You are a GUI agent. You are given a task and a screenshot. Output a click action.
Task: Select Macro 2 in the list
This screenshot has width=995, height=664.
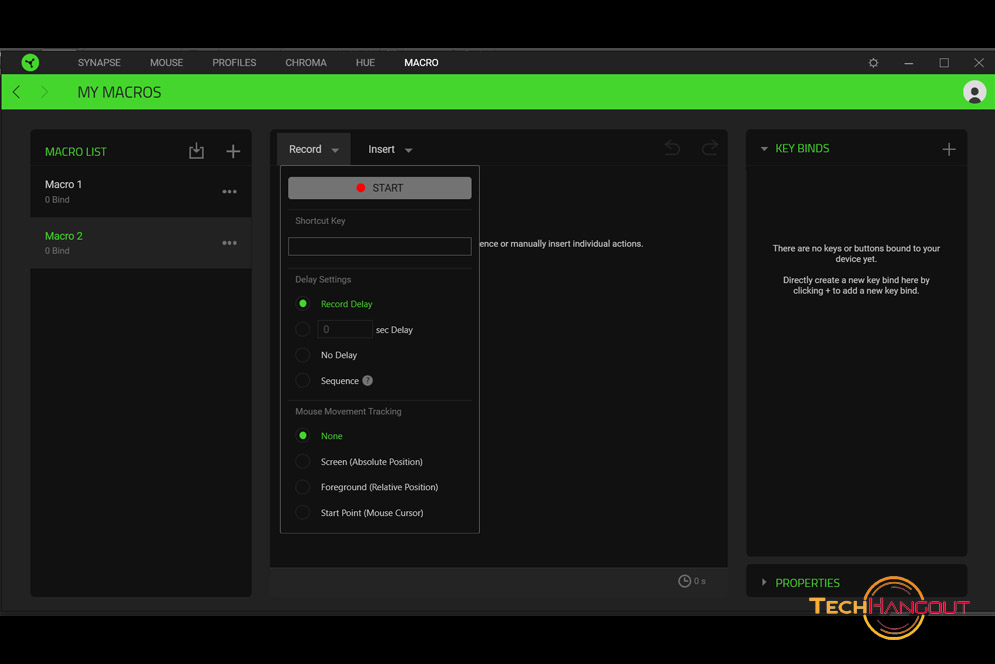click(141, 242)
